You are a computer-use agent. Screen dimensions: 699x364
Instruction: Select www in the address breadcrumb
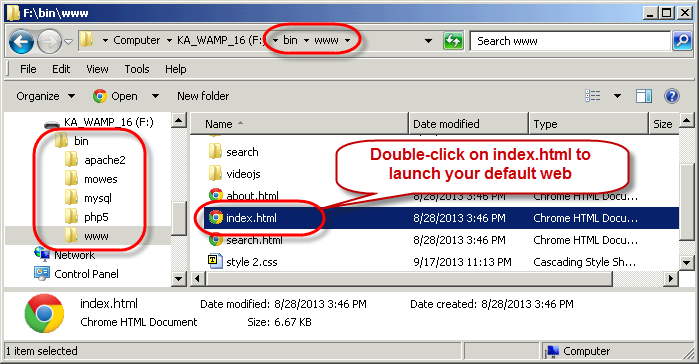(x=326, y=41)
